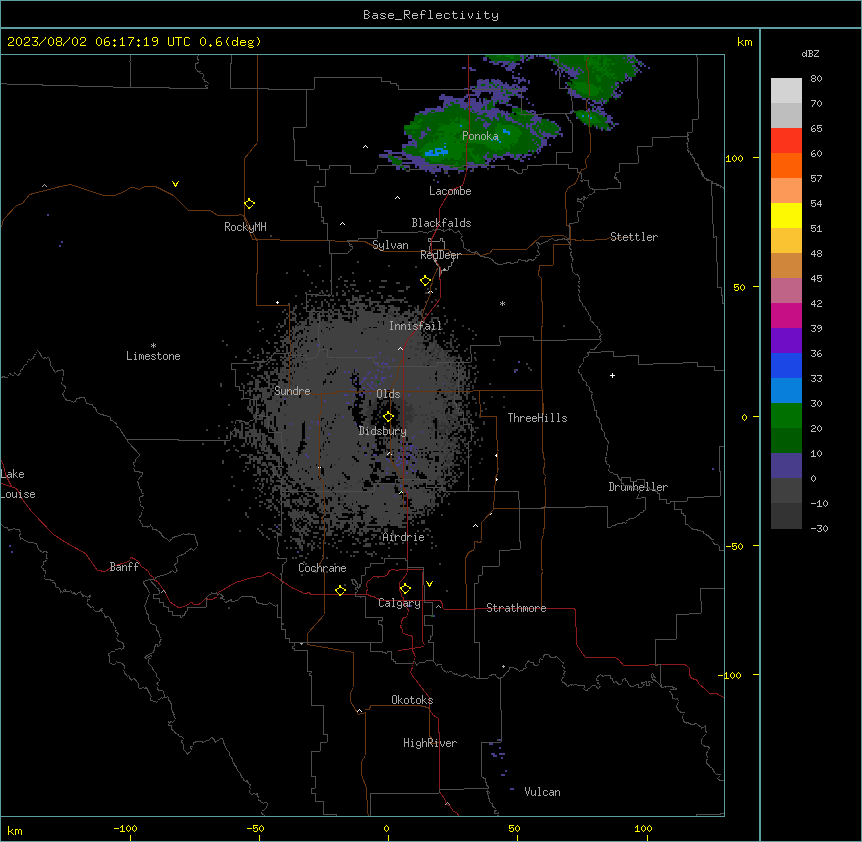Click the ThreeHills label
The image size is (862, 842).
pos(537,418)
